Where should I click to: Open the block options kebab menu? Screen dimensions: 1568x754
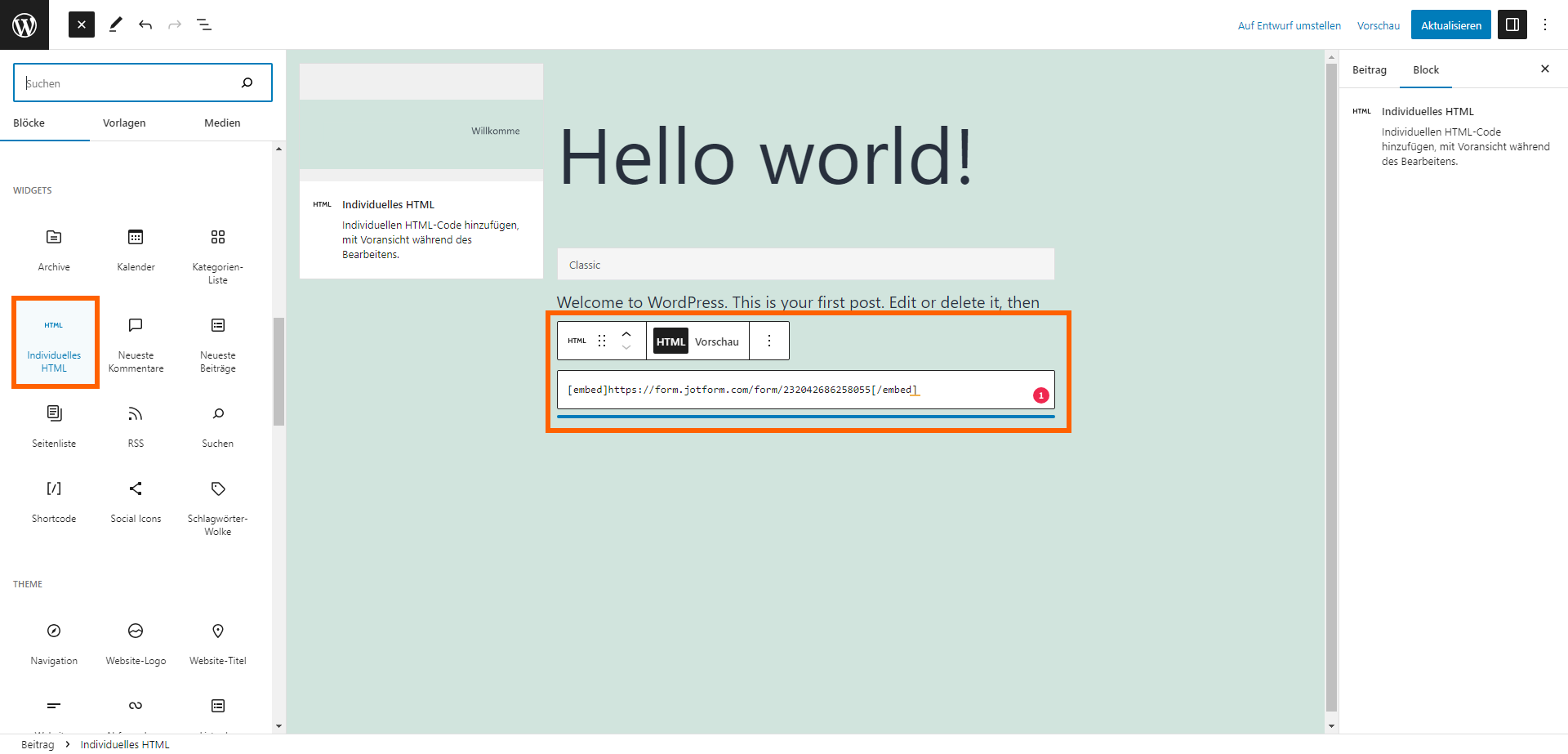(768, 341)
